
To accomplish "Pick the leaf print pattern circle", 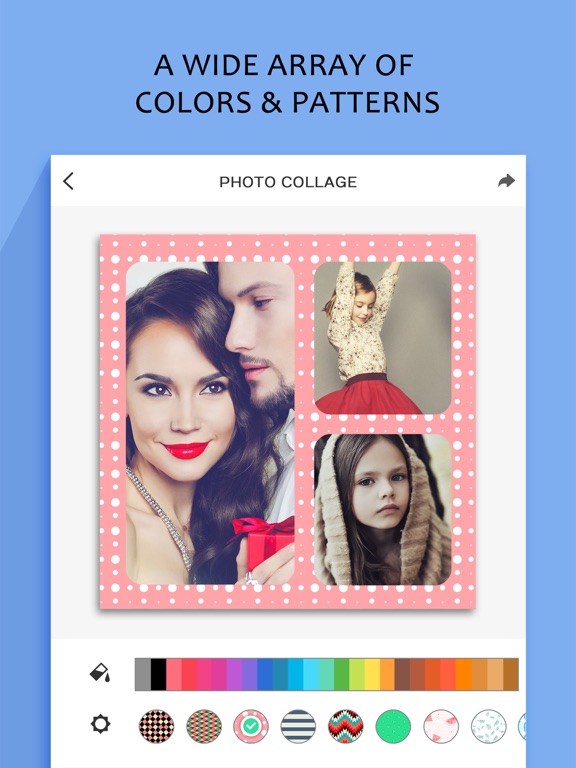I will pyautogui.click(x=489, y=726).
